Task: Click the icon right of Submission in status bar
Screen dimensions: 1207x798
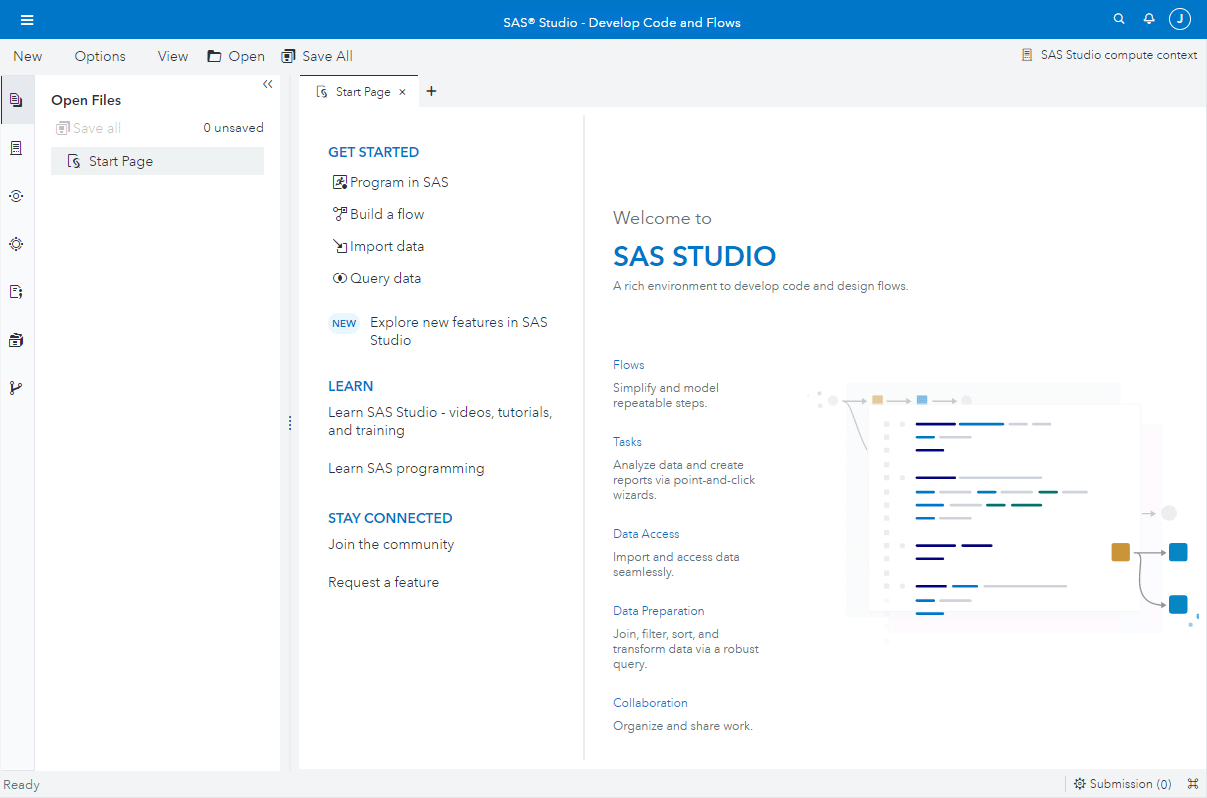Action: point(1192,784)
